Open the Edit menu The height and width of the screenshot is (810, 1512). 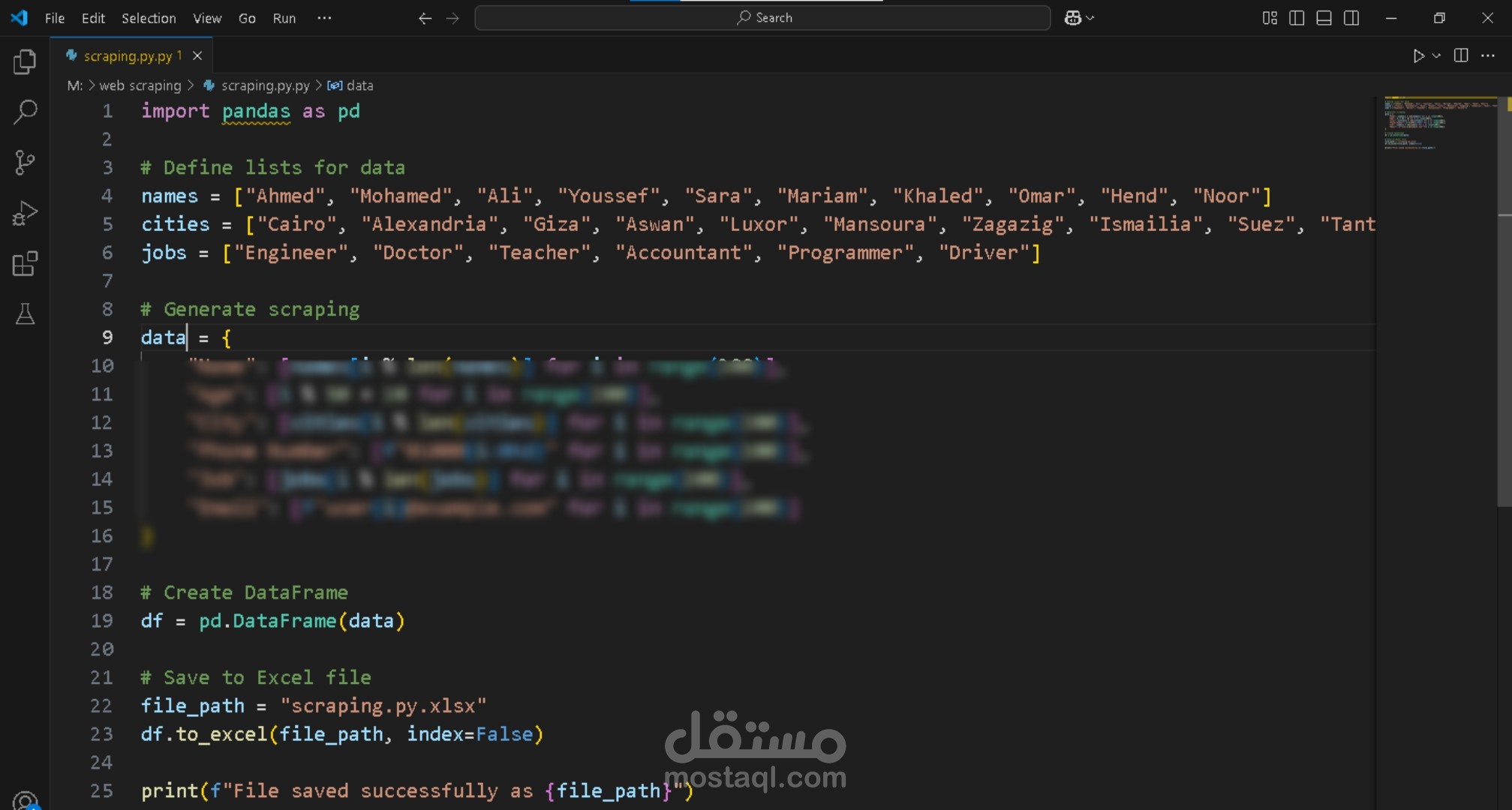pos(93,18)
